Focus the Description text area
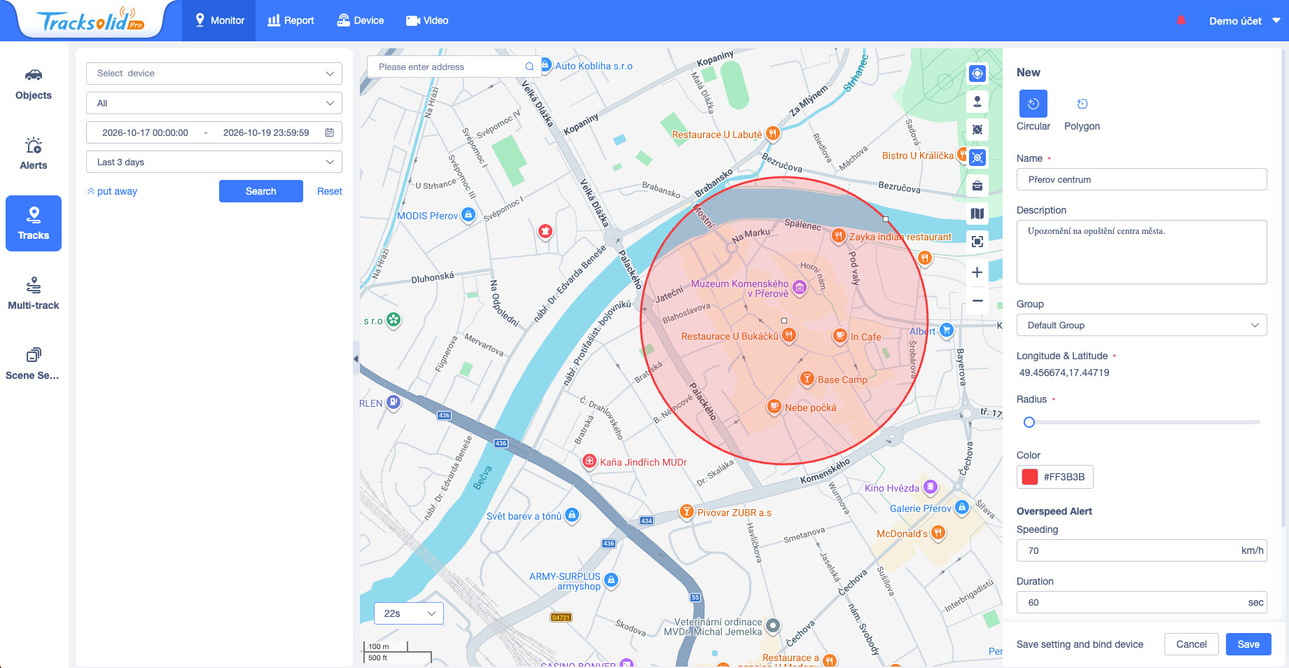Viewport: 1289px width, 668px height. (x=1141, y=252)
